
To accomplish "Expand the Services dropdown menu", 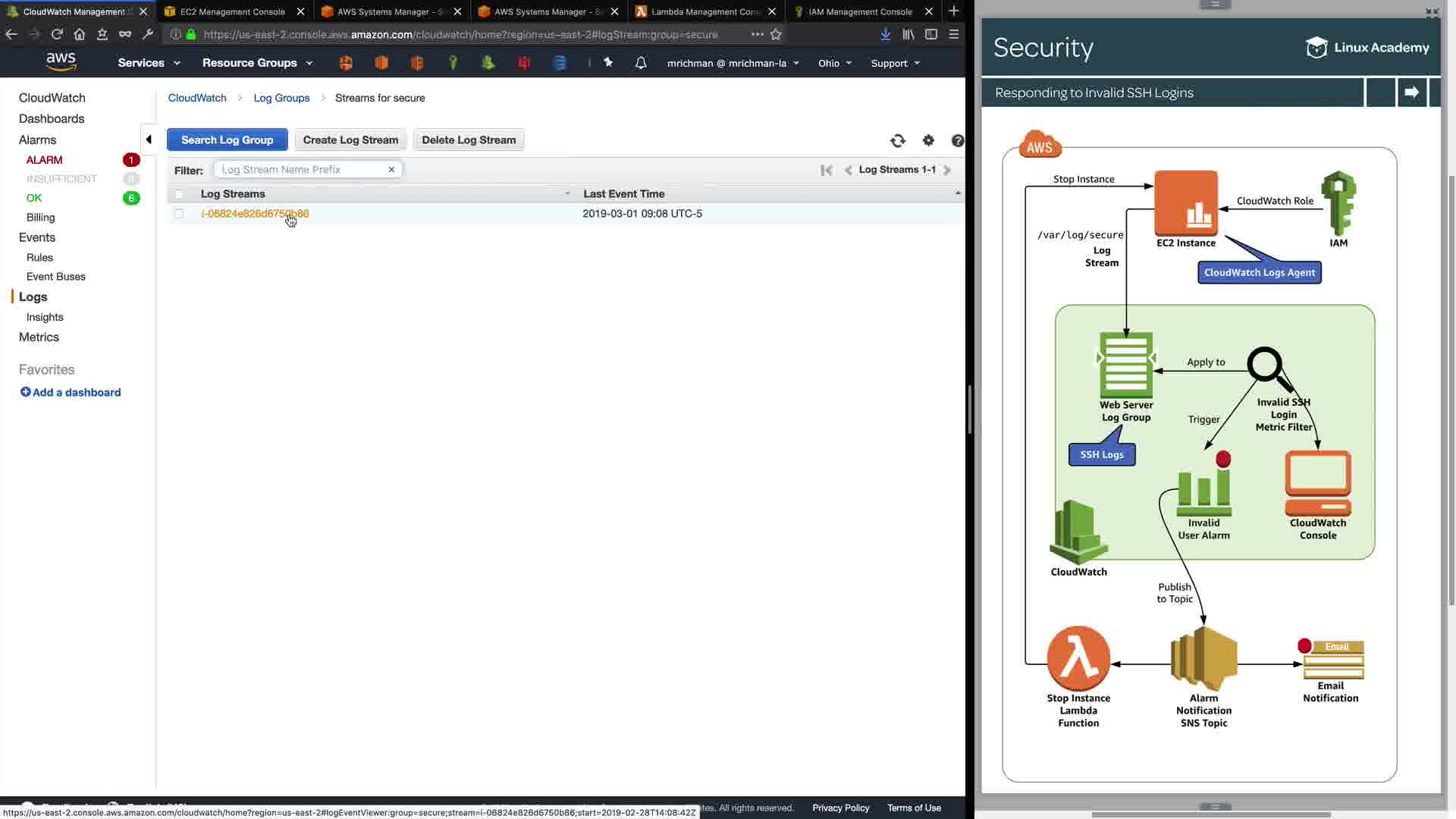I will point(149,63).
